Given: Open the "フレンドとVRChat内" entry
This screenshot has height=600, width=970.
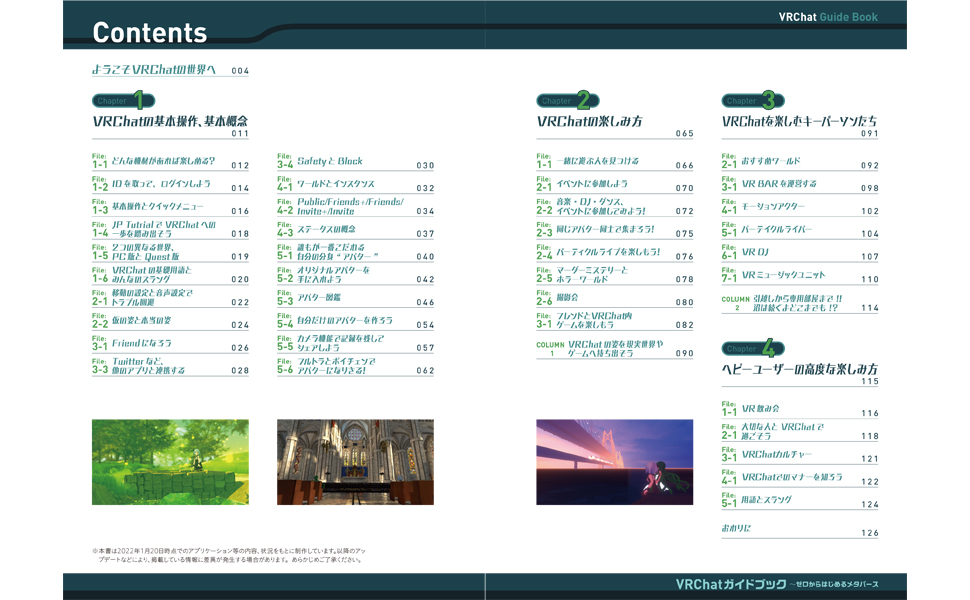Looking at the screenshot, I should pyautogui.click(x=594, y=316).
